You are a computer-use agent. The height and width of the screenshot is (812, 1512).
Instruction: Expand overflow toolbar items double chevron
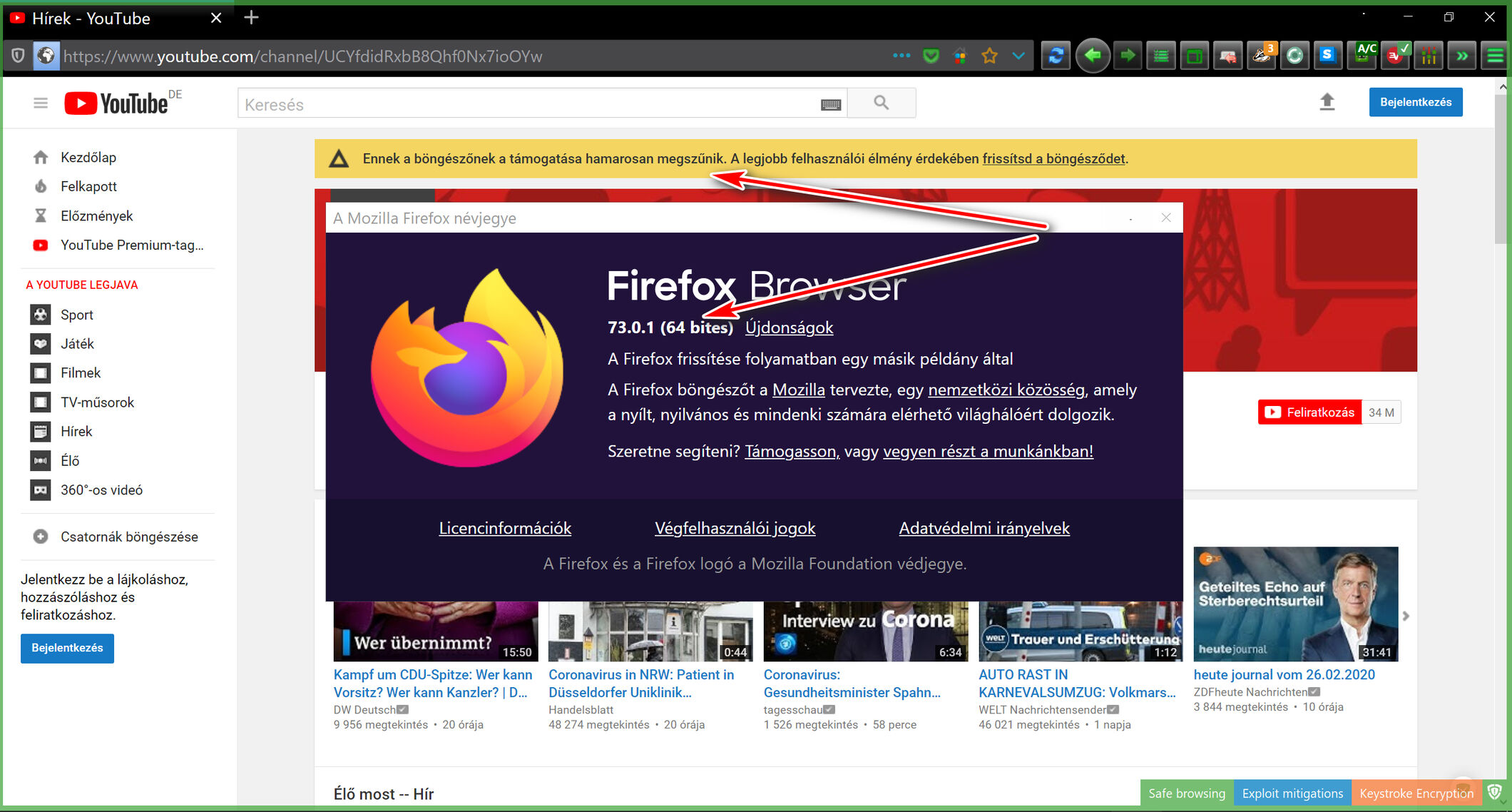1461,56
